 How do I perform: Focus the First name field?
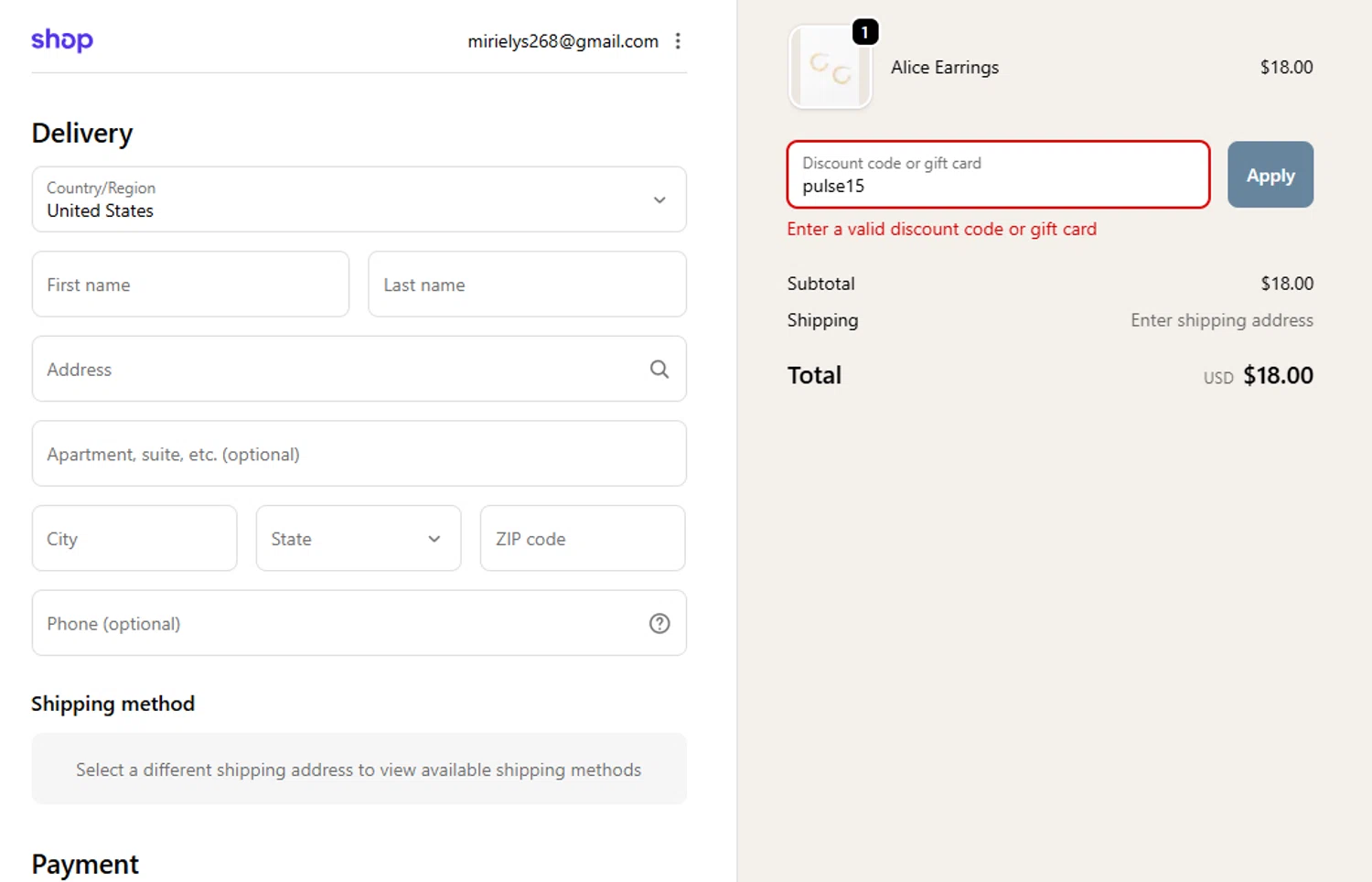click(190, 285)
